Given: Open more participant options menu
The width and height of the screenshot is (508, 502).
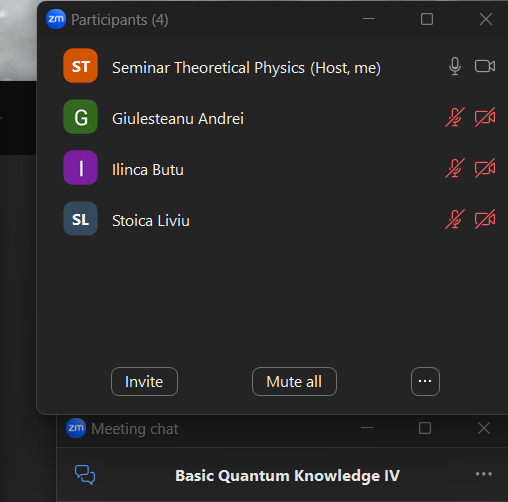Looking at the screenshot, I should [425, 382].
